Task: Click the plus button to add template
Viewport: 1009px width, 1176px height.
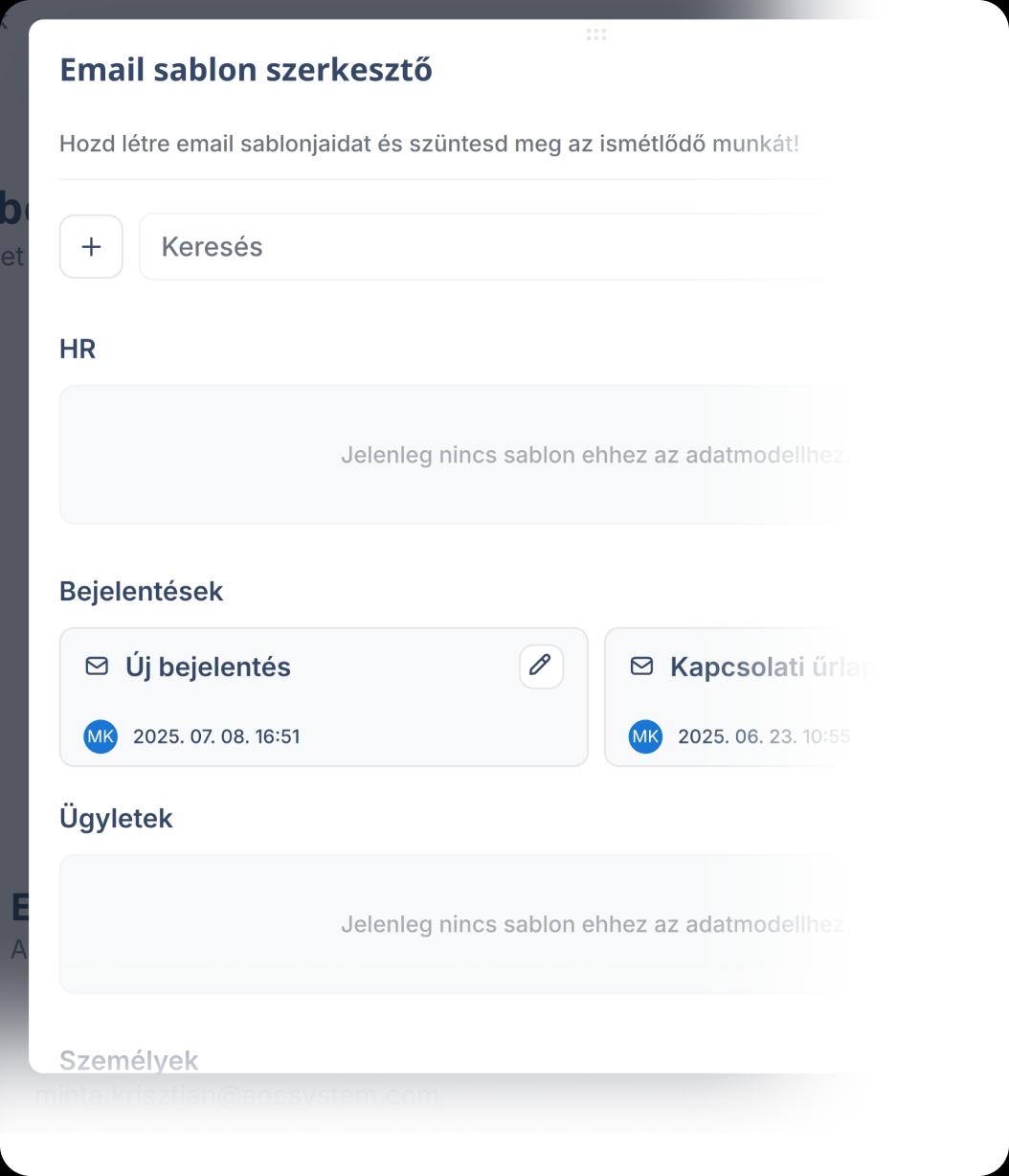Action: click(91, 247)
